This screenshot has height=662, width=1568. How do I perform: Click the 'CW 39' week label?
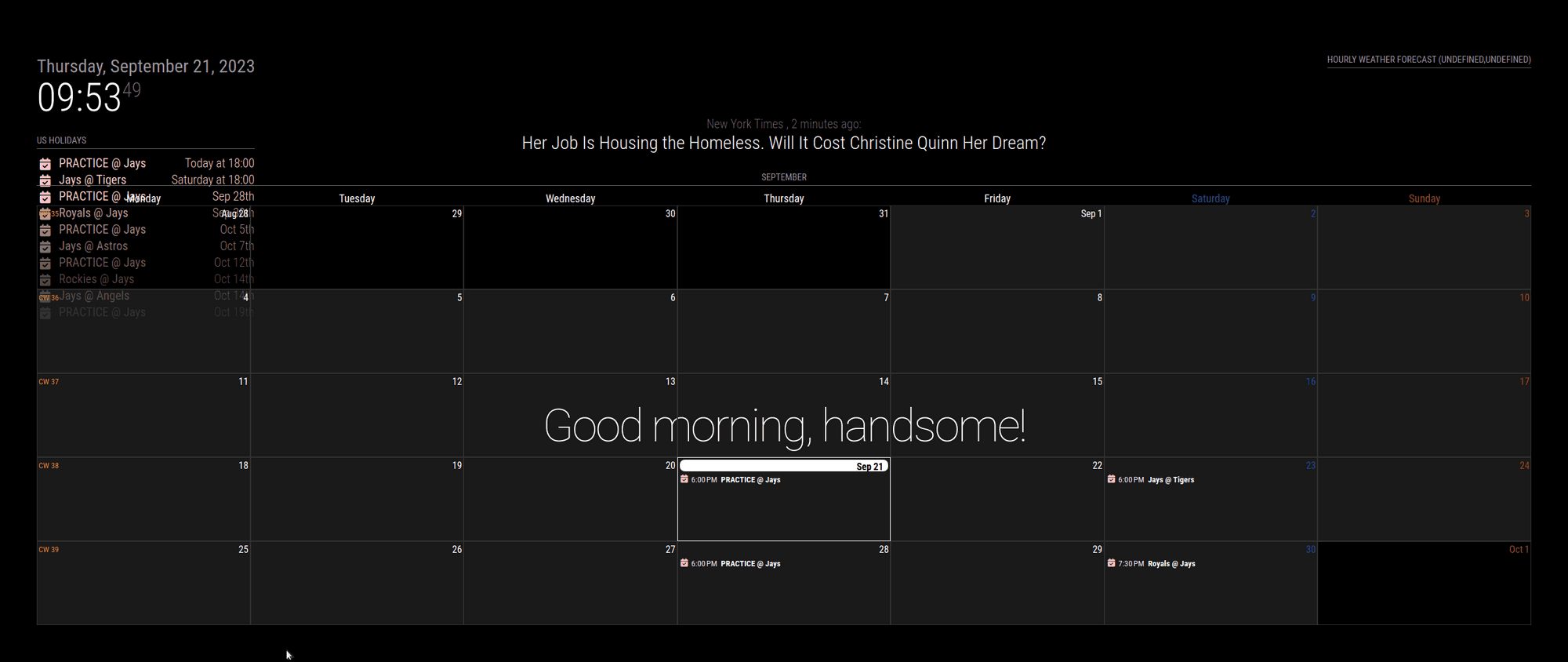click(x=49, y=550)
